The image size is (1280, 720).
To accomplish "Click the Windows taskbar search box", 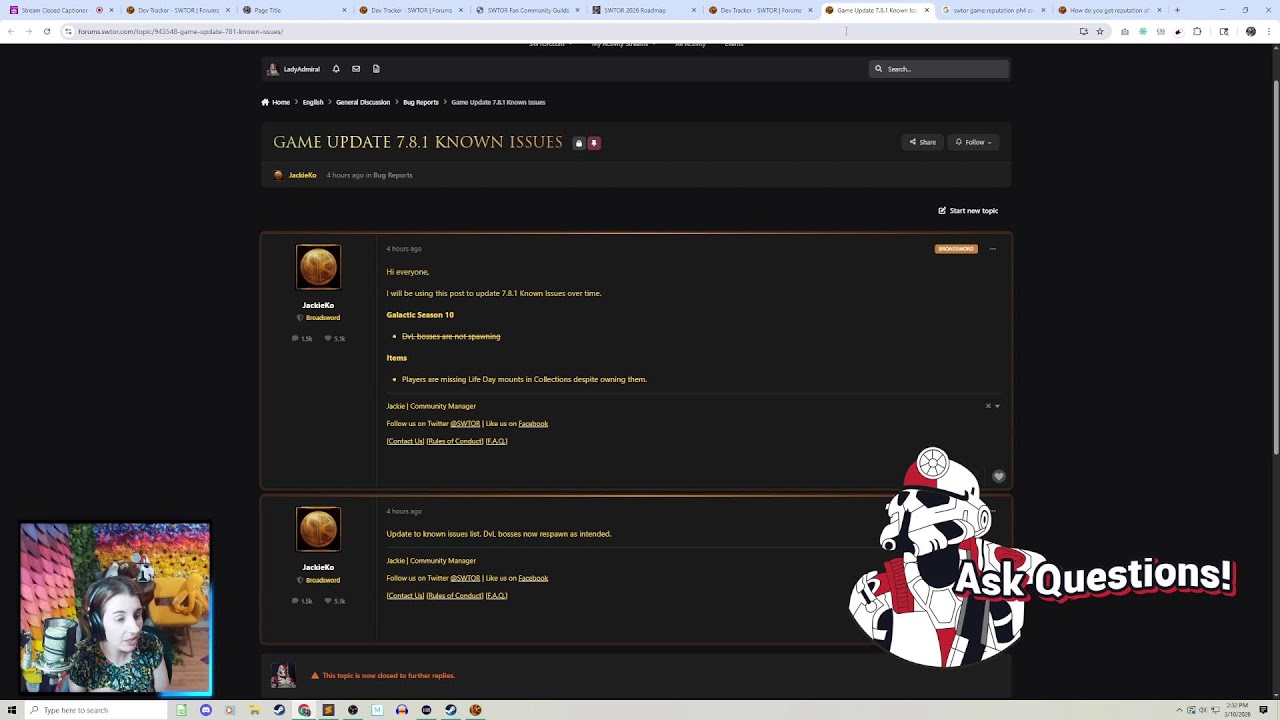I will [x=96, y=710].
